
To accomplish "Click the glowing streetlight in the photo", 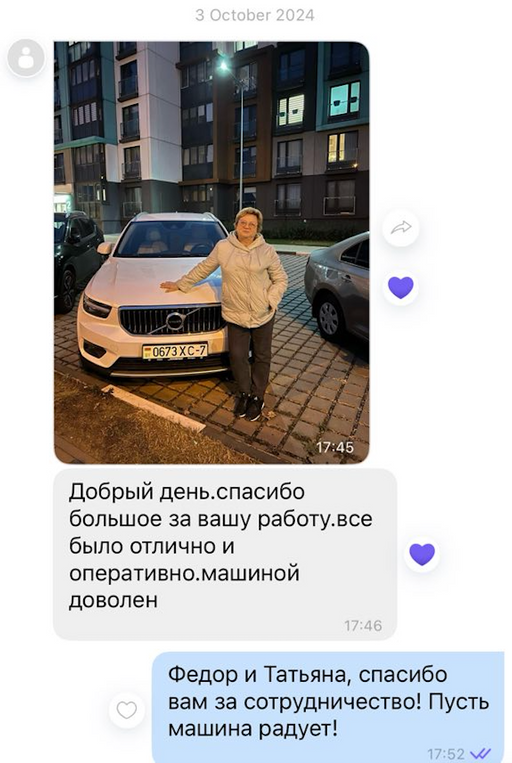I will (x=223, y=65).
